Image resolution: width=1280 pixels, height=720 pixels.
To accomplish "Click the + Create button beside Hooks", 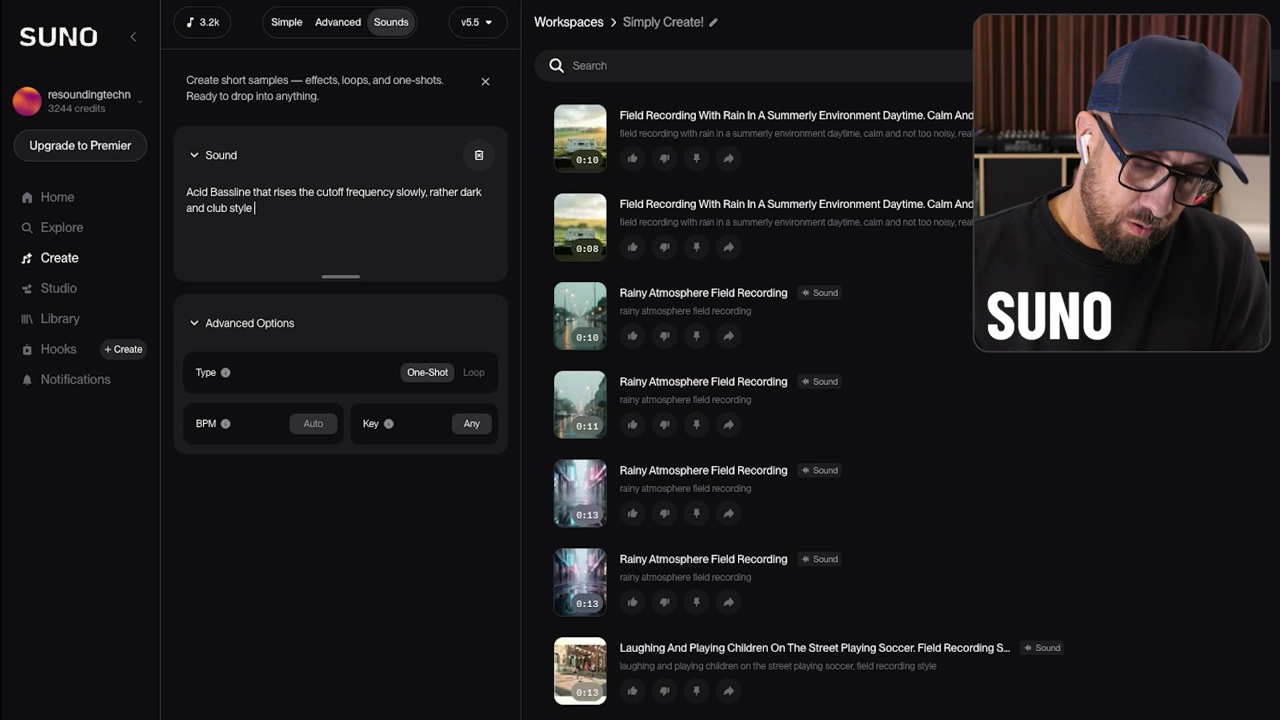I will pyautogui.click(x=124, y=349).
